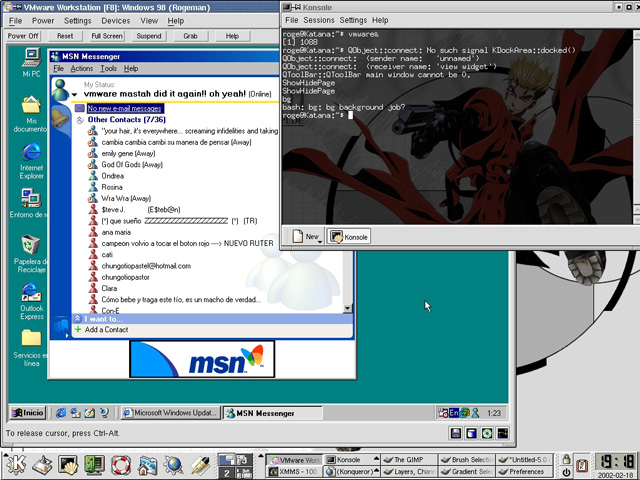Click the KDE logout power icon
The width and height of the screenshot is (640, 480).
coord(566,472)
